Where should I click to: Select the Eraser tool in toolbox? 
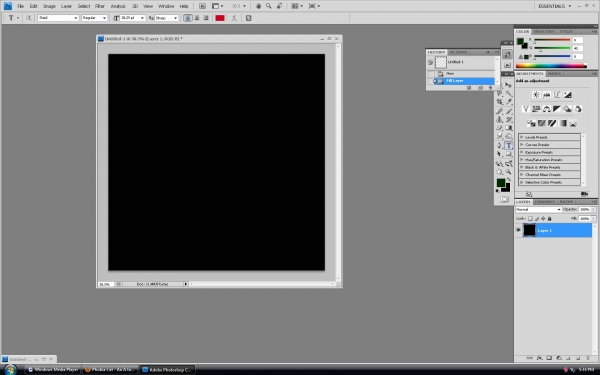[x=500, y=128]
